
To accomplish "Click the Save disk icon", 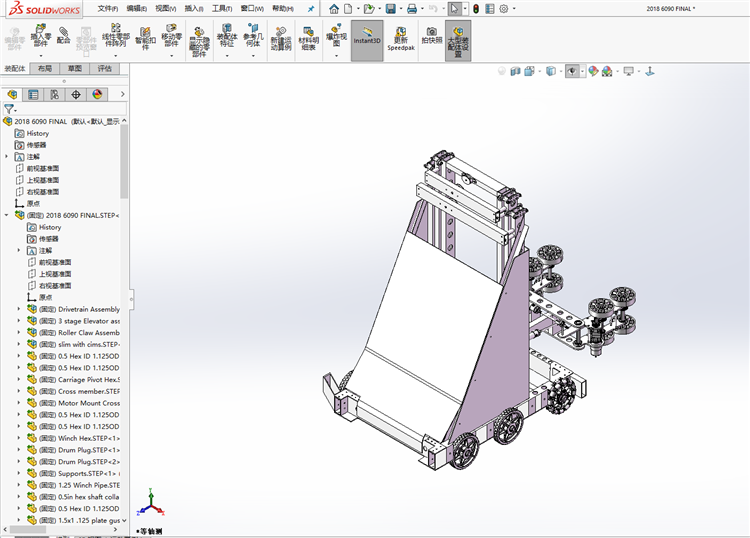I will (x=391, y=9).
